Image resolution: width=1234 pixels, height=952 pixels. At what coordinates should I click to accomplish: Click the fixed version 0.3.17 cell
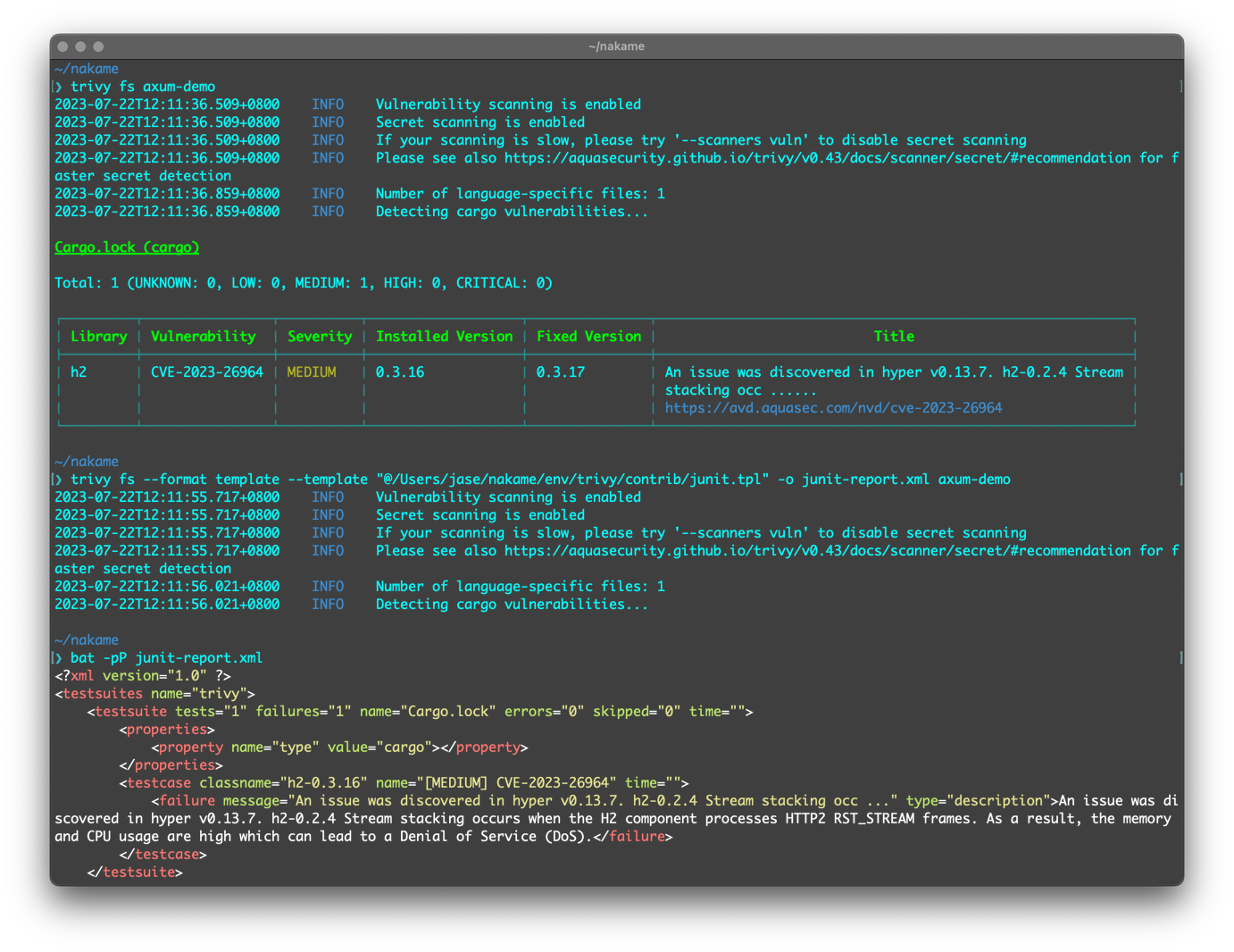point(561,372)
